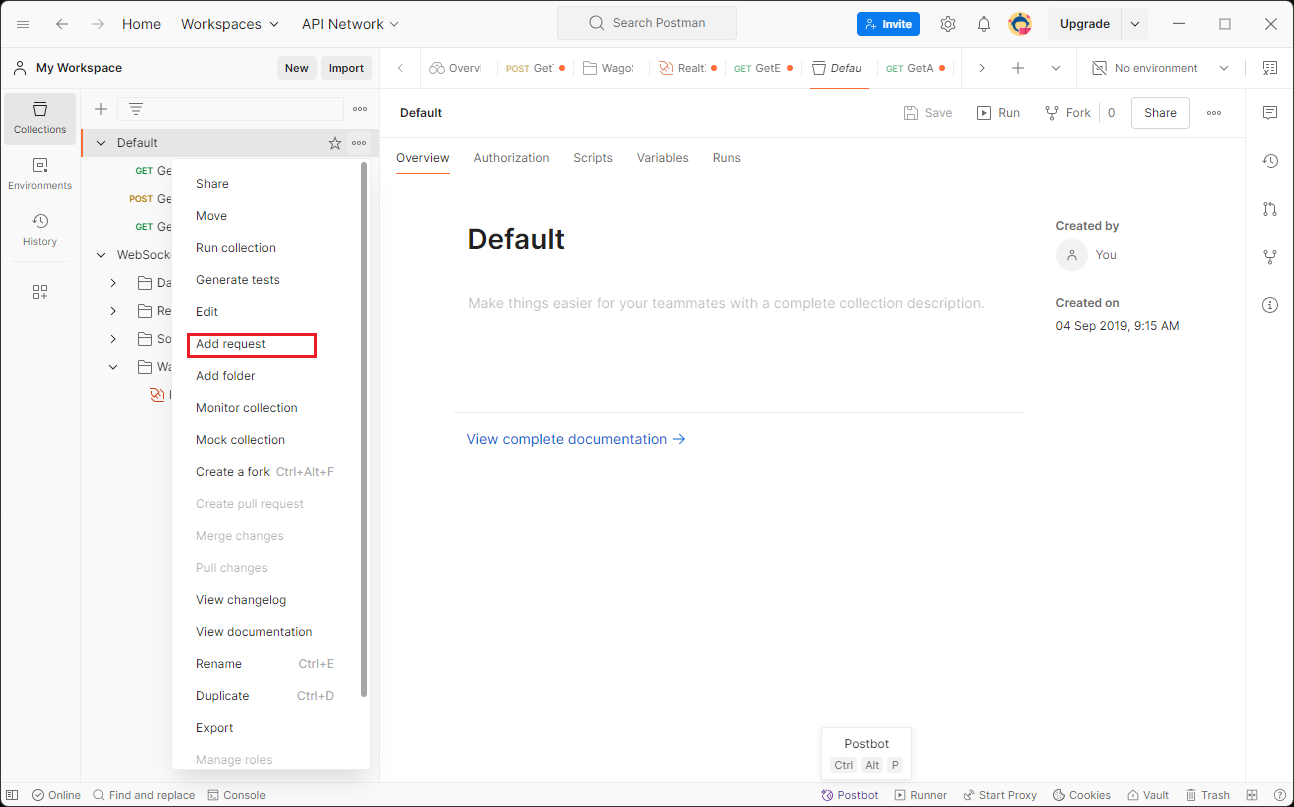Select Add request from context menu

(x=231, y=344)
